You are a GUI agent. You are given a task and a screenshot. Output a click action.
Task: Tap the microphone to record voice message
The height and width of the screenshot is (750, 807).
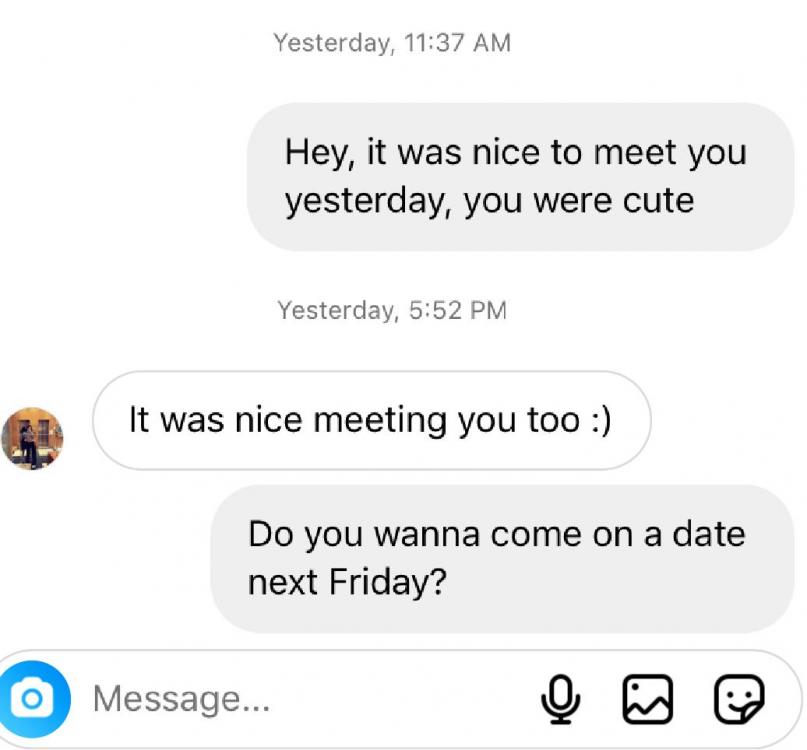(x=561, y=698)
